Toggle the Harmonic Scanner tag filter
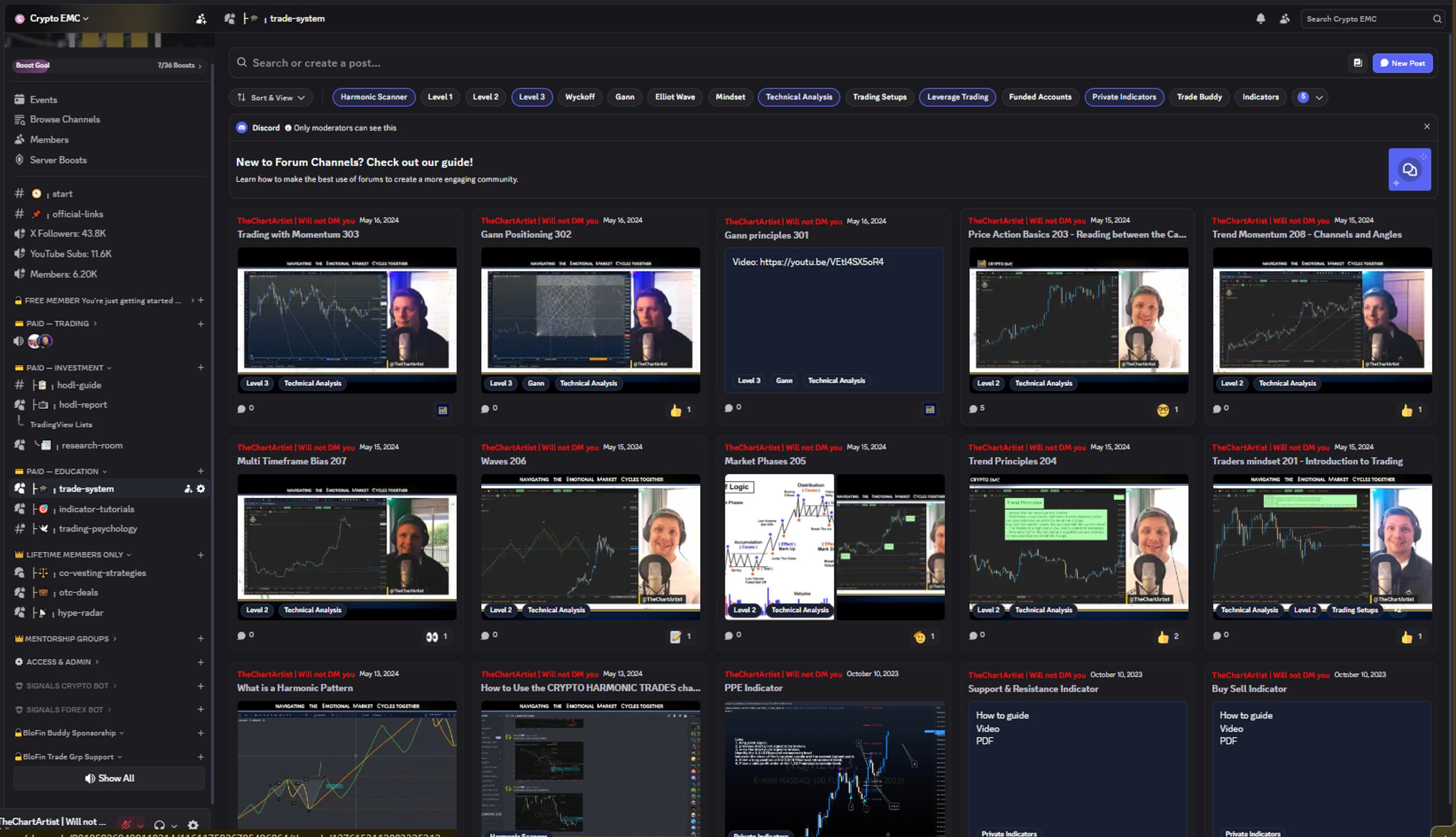 click(374, 97)
